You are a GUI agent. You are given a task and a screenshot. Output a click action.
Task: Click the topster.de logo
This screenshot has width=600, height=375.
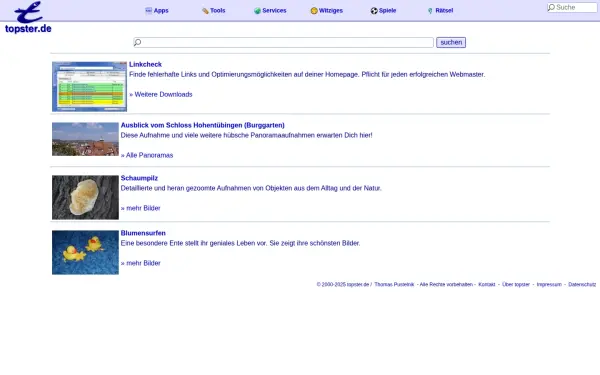28,18
